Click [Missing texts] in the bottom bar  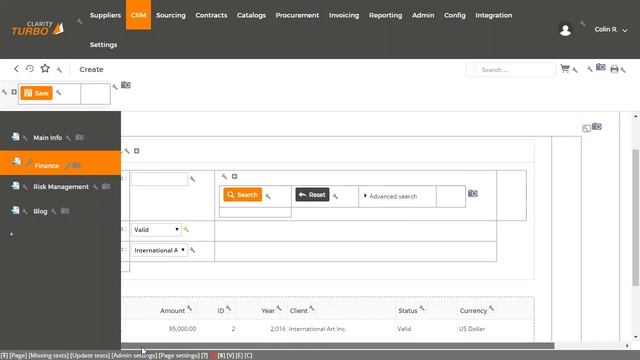pyautogui.click(x=49, y=356)
